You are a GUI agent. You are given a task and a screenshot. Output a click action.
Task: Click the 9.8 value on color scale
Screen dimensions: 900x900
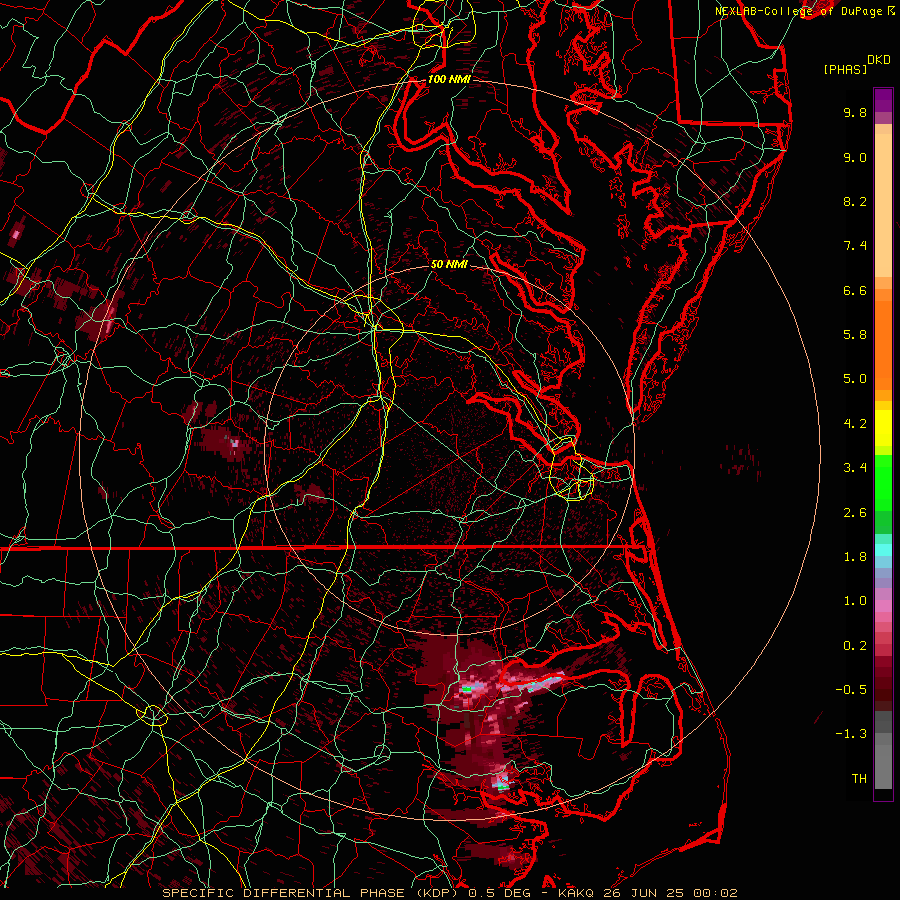855,112
